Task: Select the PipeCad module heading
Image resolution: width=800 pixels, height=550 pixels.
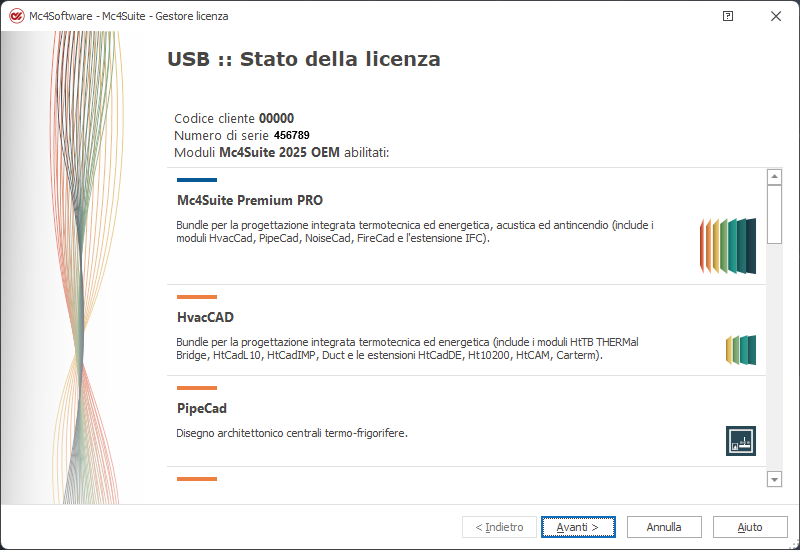Action: [202, 409]
